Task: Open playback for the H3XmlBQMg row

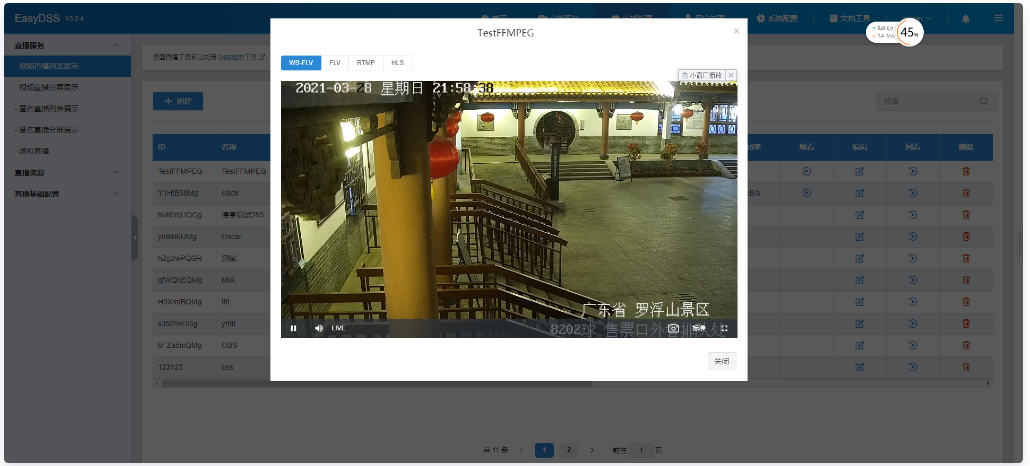Action: point(912,302)
